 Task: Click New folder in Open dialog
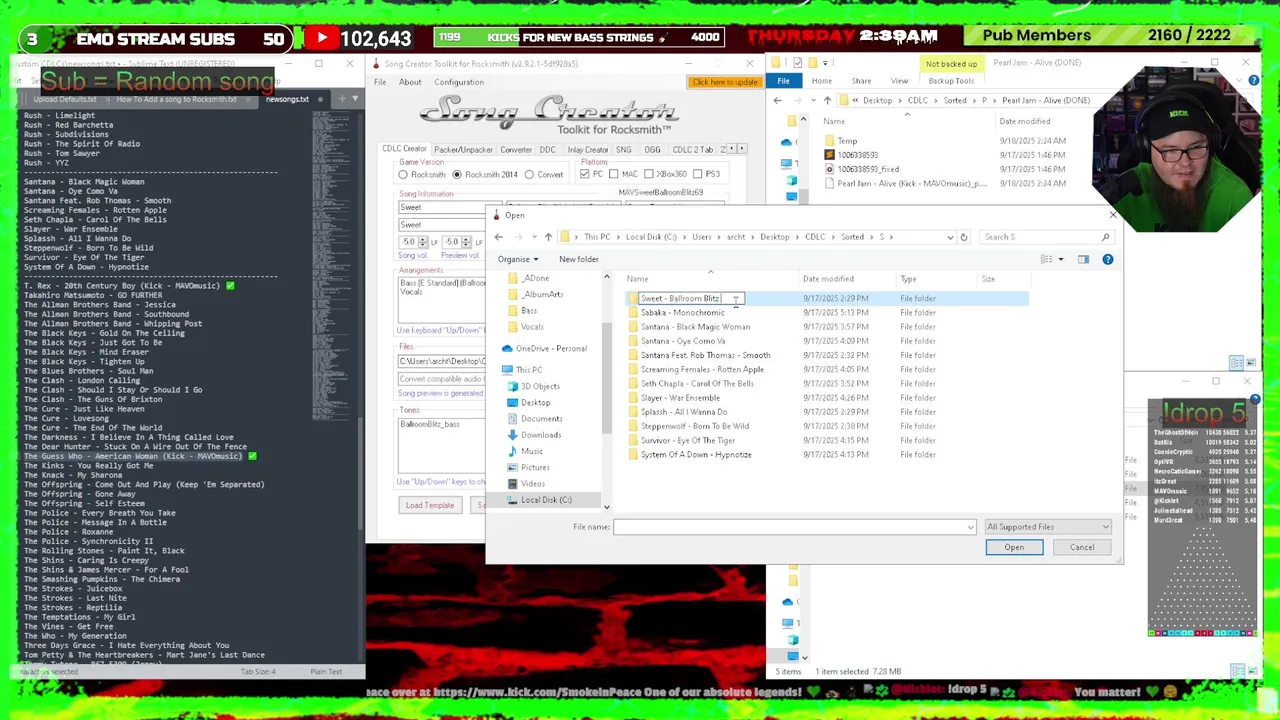pos(579,259)
